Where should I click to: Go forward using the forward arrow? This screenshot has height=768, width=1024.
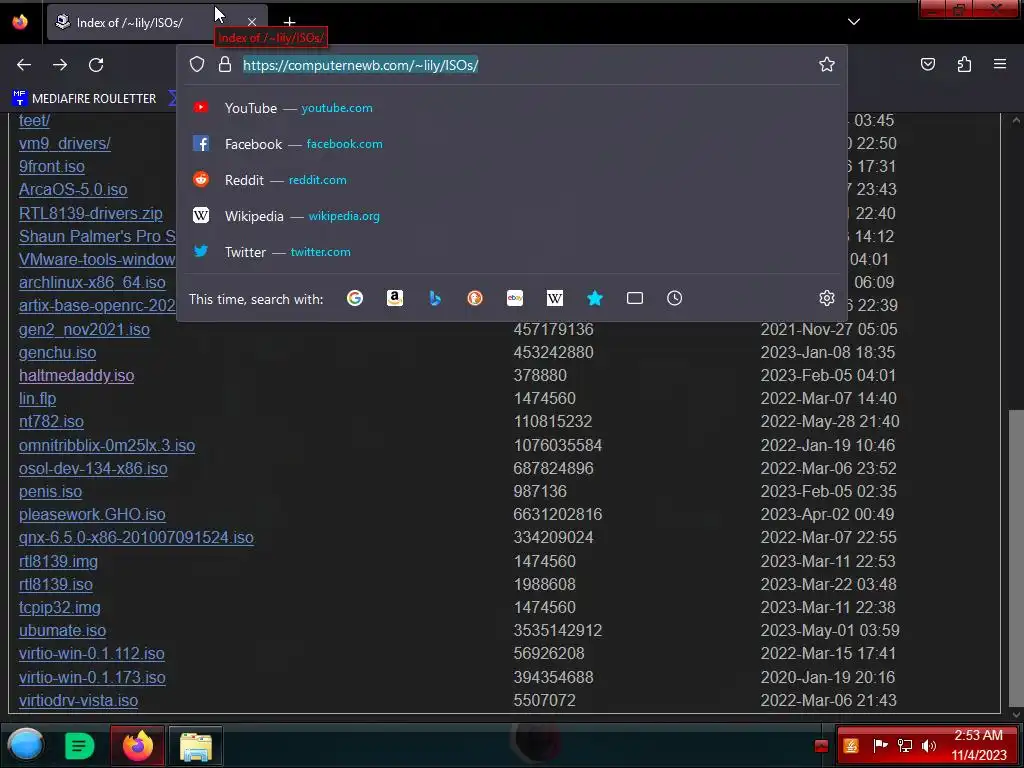[60, 65]
